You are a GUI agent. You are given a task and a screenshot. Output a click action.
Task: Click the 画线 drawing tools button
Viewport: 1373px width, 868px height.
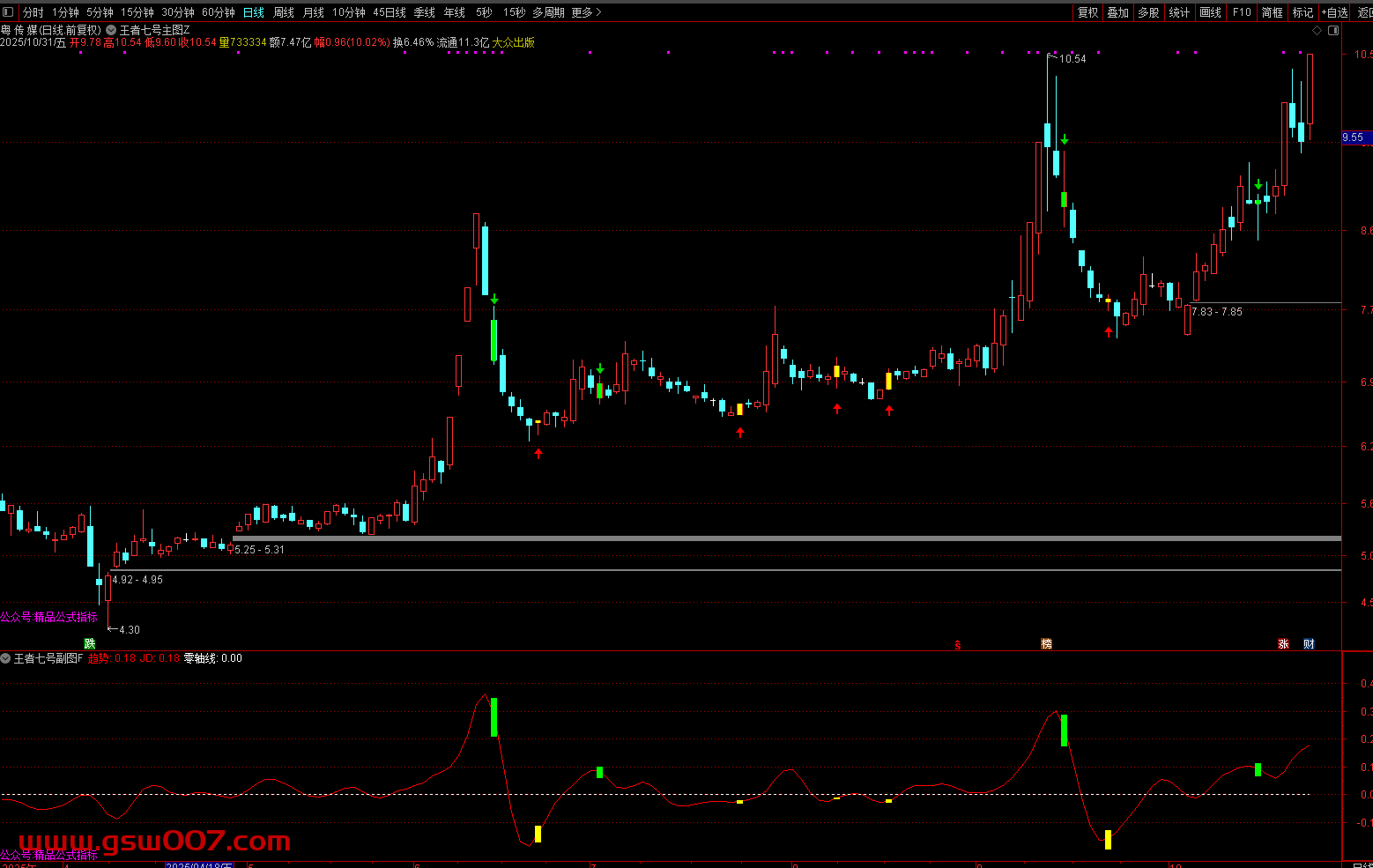[x=1211, y=12]
